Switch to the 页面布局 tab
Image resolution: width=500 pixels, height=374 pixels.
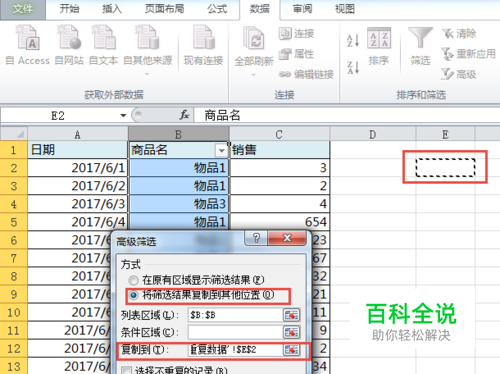[165, 9]
